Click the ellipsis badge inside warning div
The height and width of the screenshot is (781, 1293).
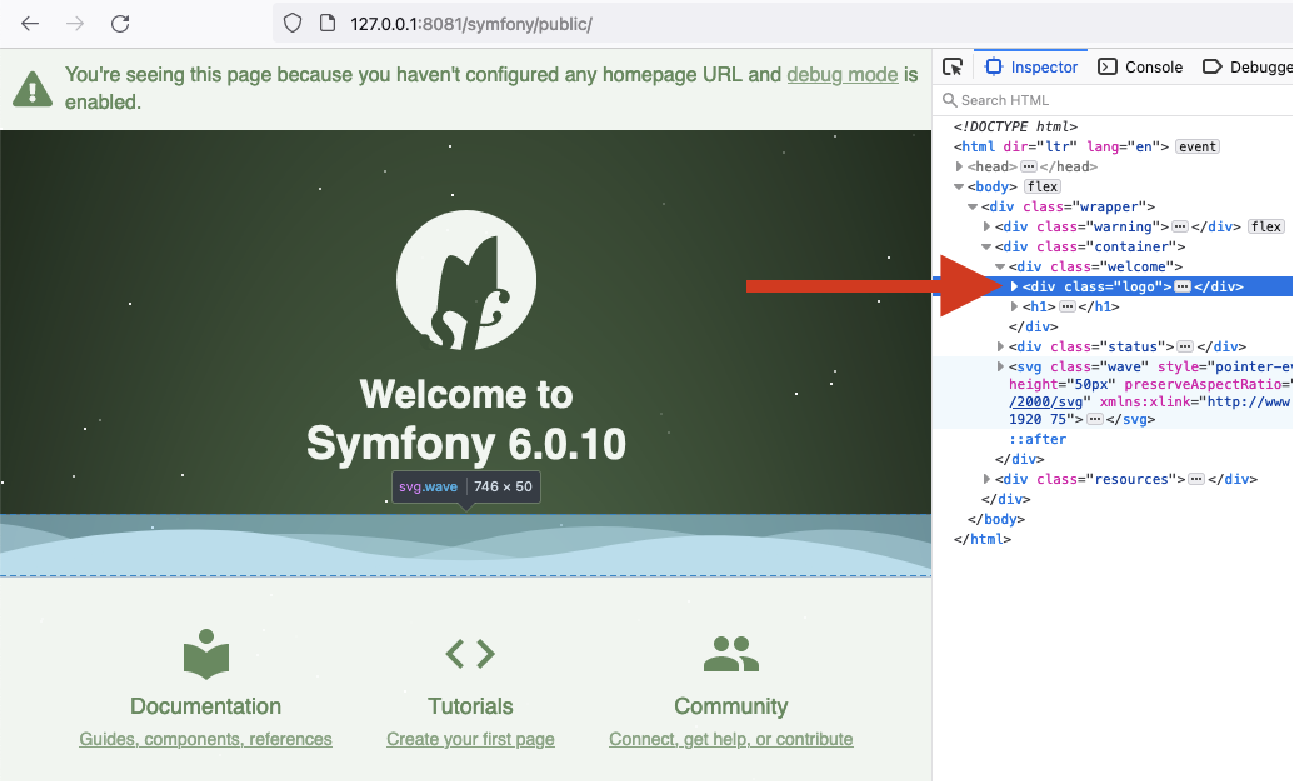[x=1180, y=227]
